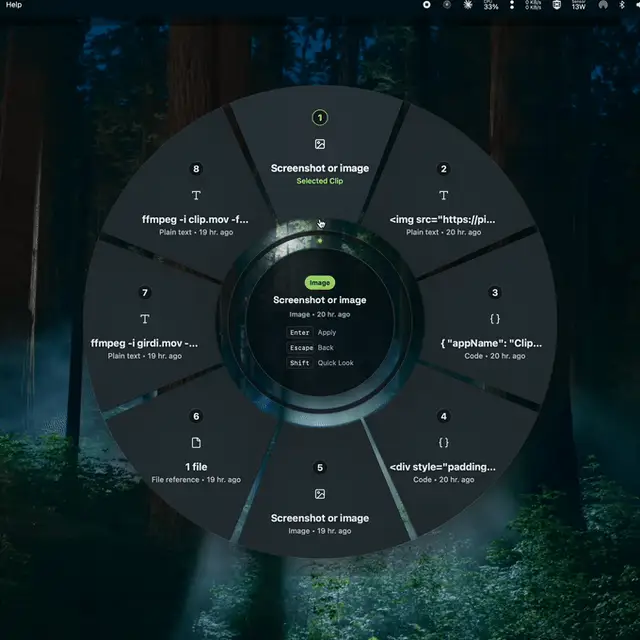
Task: Click 'Code • 20 hr. ago' under div style
Action: [x=443, y=479]
